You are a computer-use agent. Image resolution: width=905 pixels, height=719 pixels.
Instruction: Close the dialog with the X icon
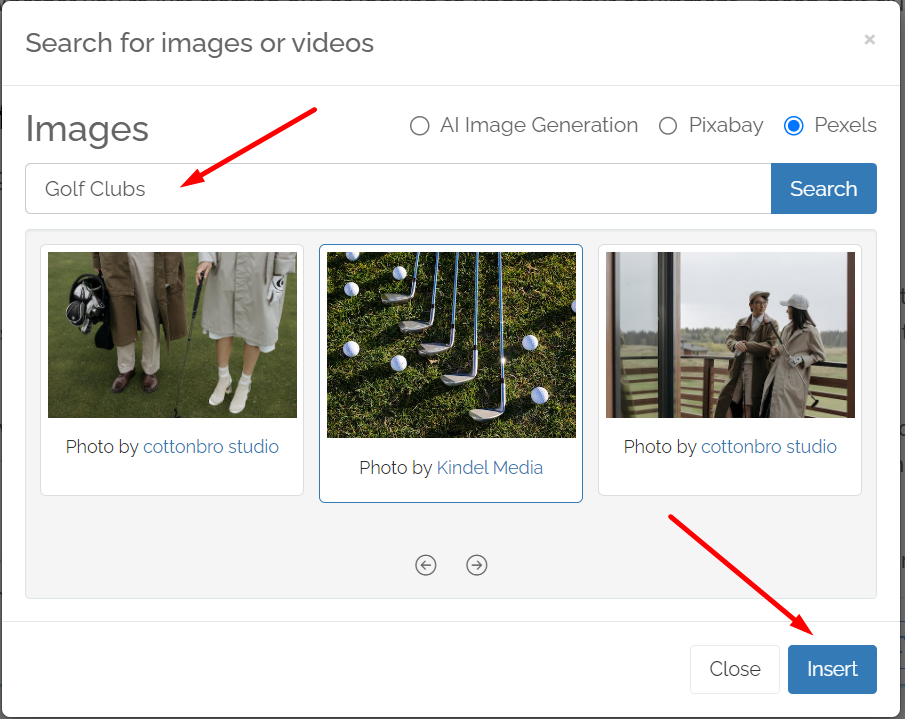point(869,39)
